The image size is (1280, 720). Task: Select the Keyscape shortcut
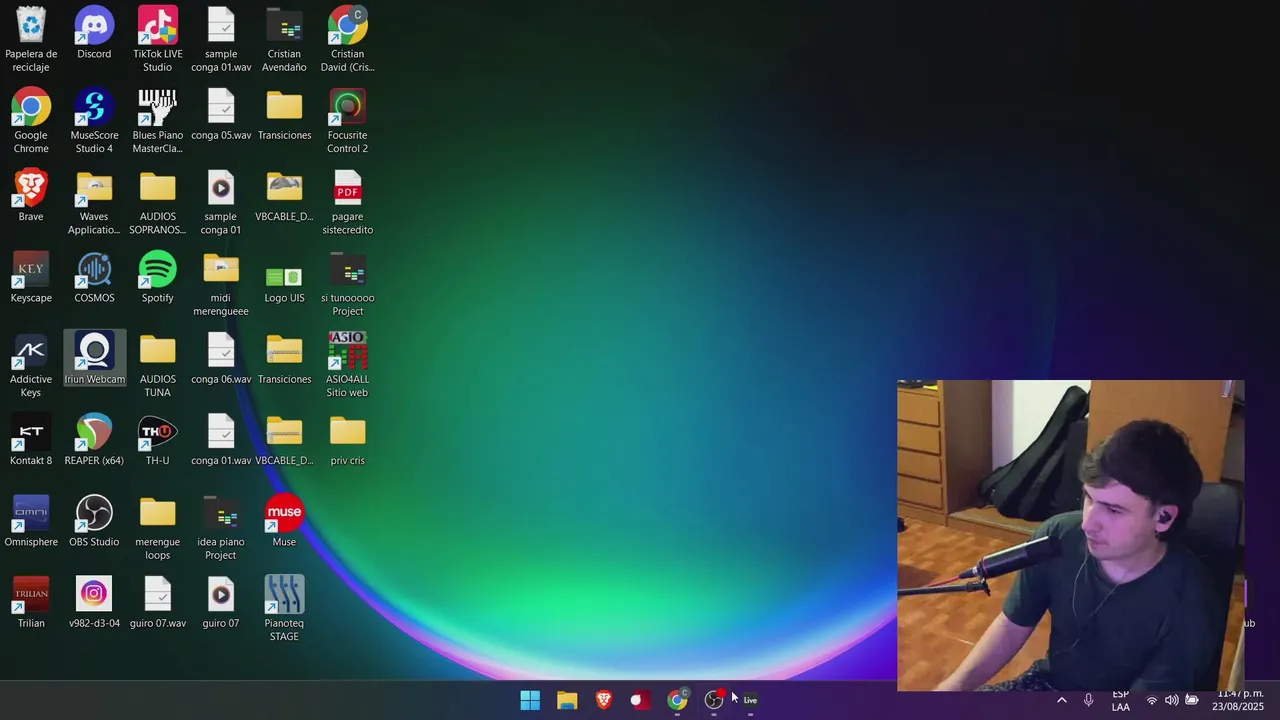[31, 277]
